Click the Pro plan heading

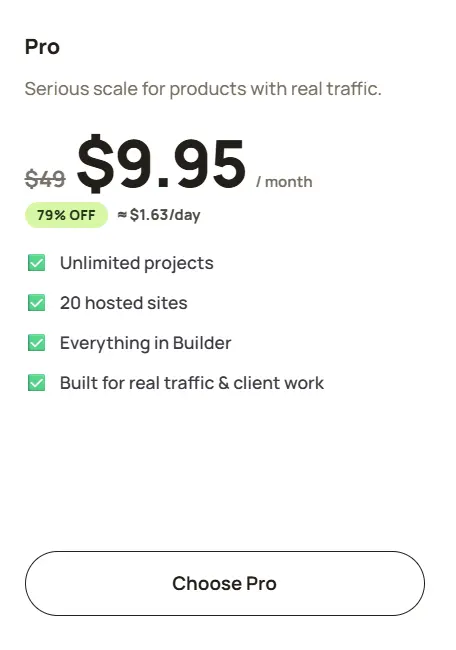coord(42,46)
